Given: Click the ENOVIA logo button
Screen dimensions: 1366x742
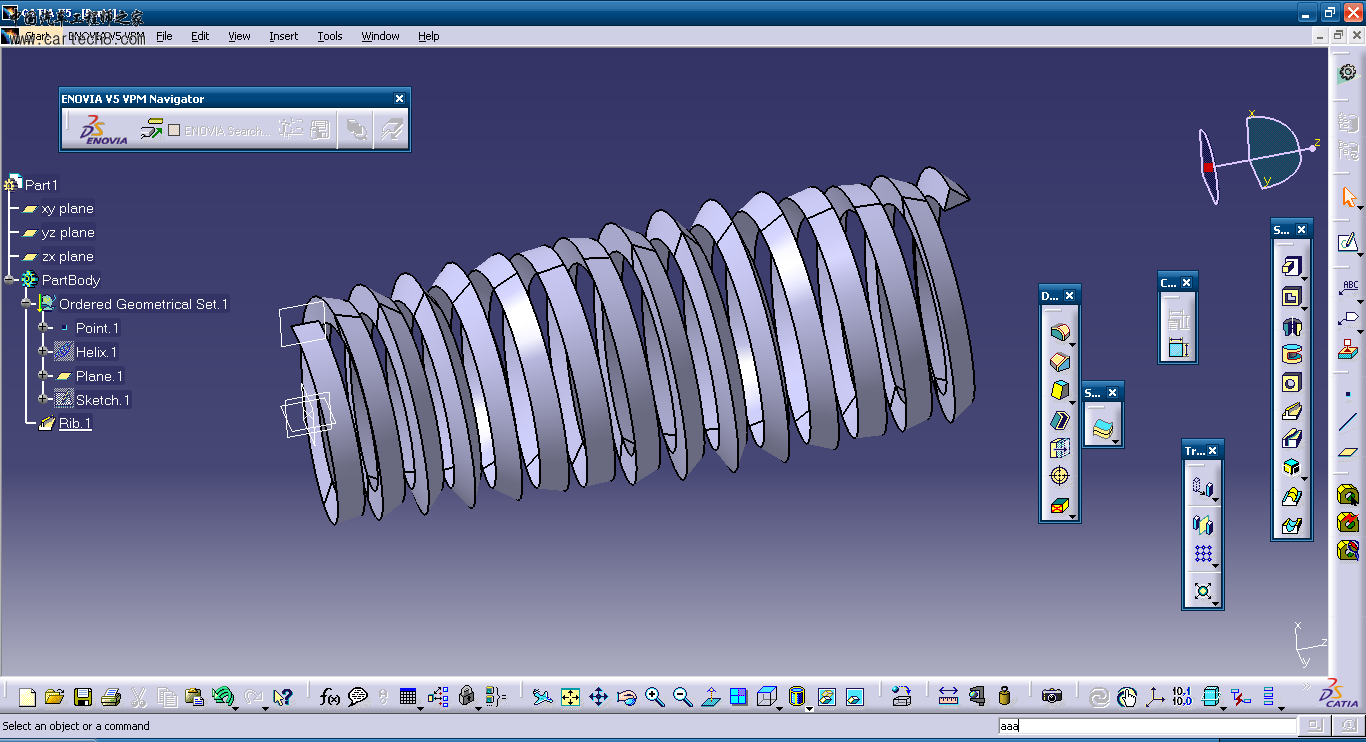Looking at the screenshot, I should tap(104, 130).
